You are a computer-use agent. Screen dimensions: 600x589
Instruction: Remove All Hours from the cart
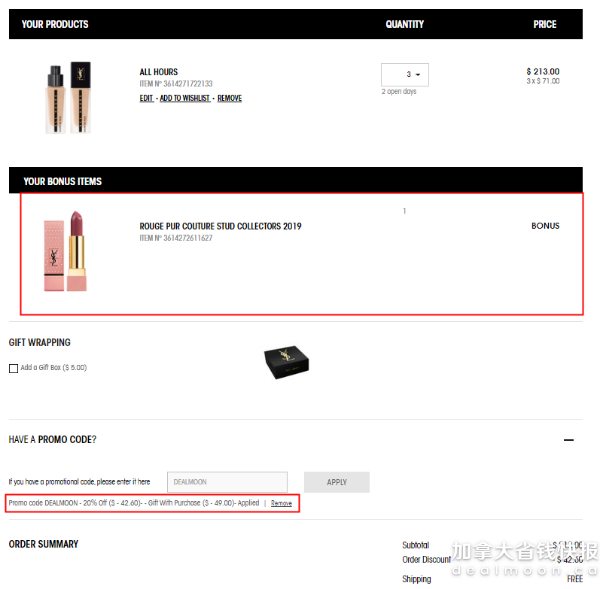[x=230, y=98]
